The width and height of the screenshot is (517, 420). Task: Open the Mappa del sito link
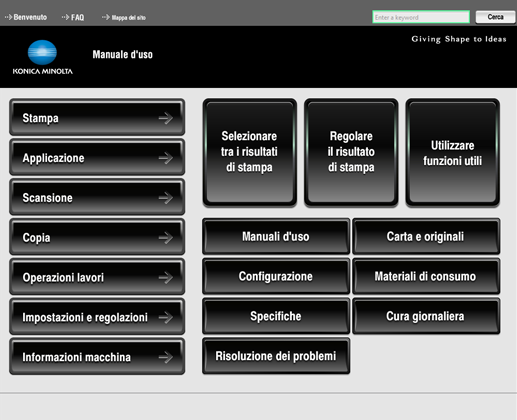[124, 17]
